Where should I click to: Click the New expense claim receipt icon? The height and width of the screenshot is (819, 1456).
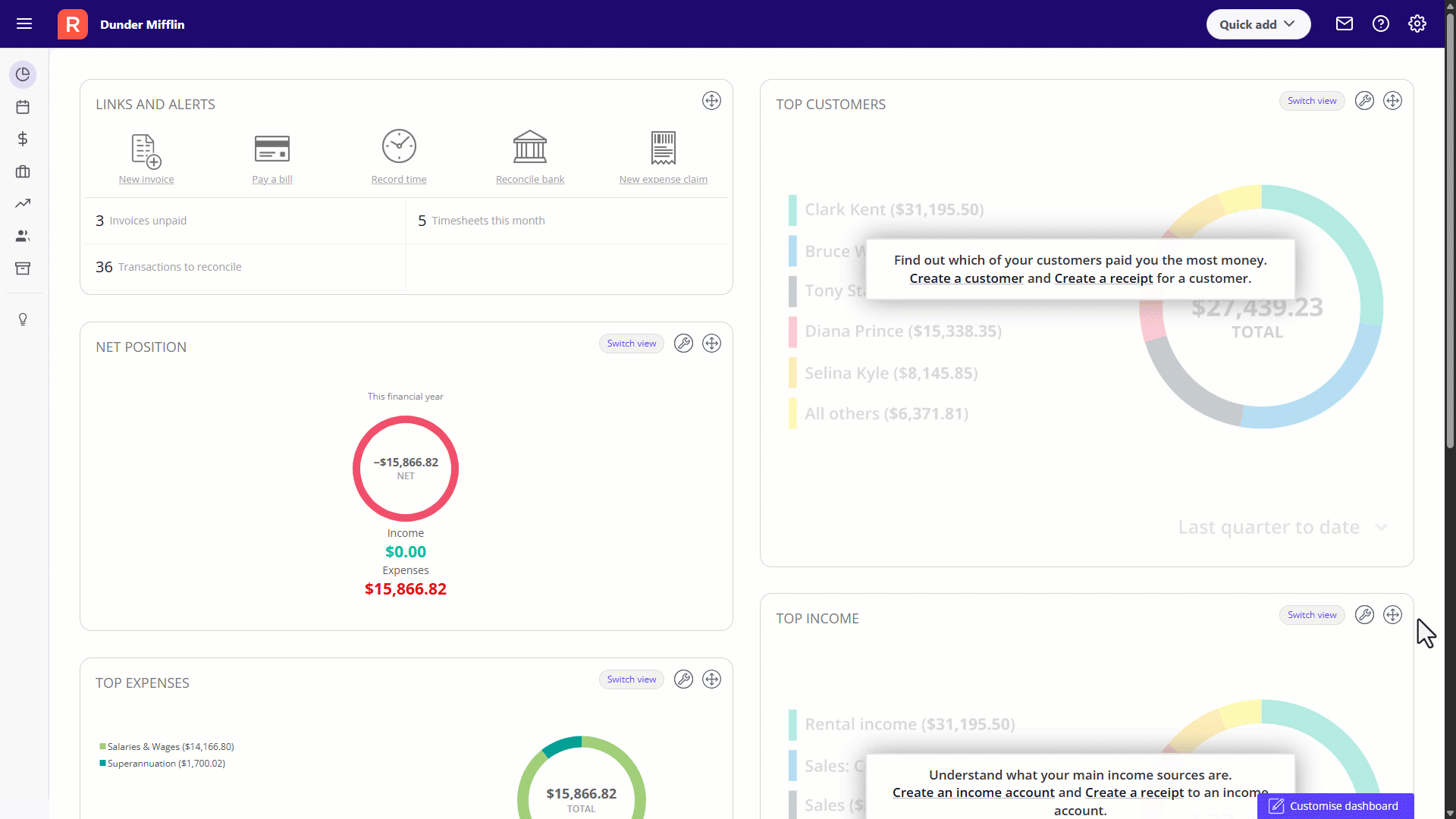(663, 148)
